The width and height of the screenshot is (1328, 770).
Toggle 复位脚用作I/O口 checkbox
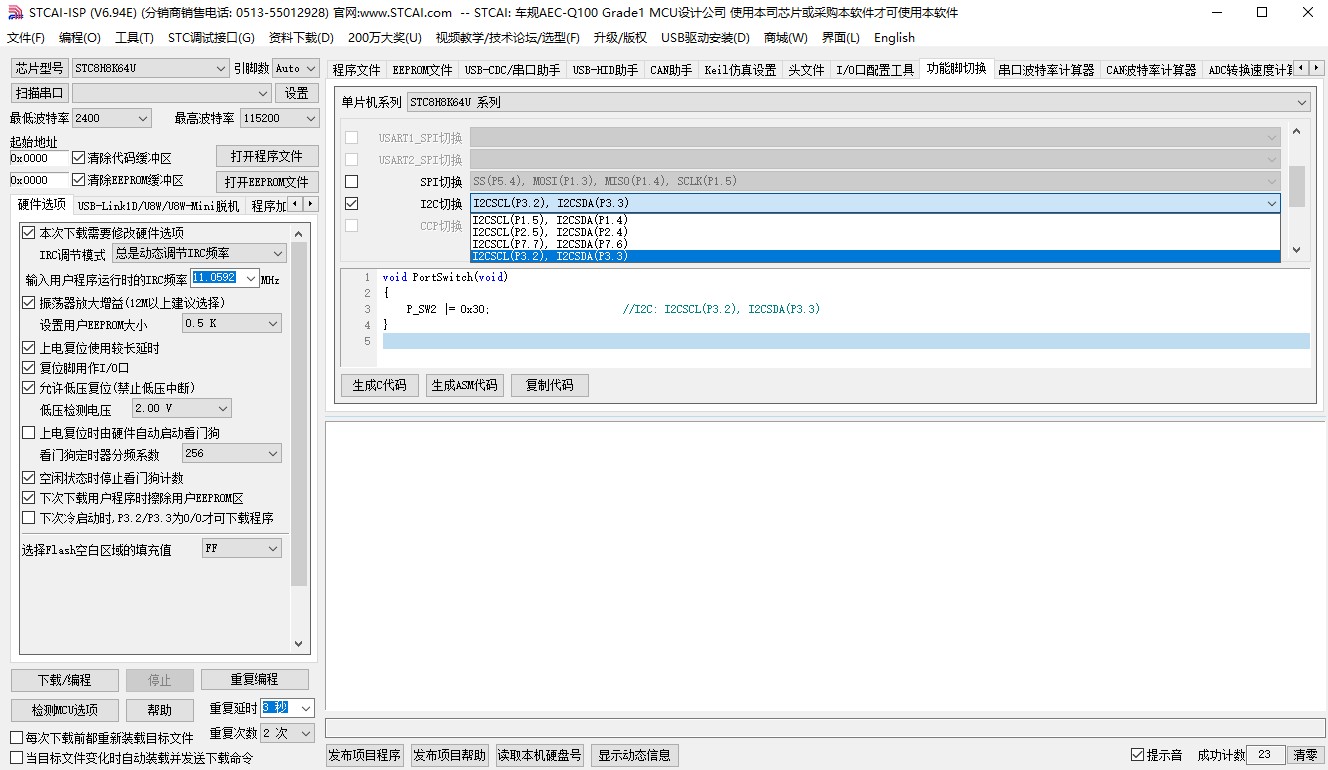[x=29, y=368]
